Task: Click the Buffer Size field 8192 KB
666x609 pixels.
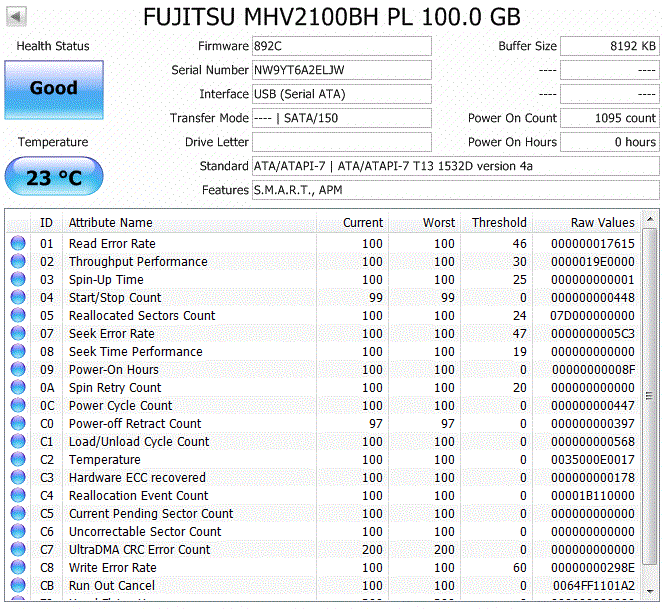Action: tap(610, 46)
